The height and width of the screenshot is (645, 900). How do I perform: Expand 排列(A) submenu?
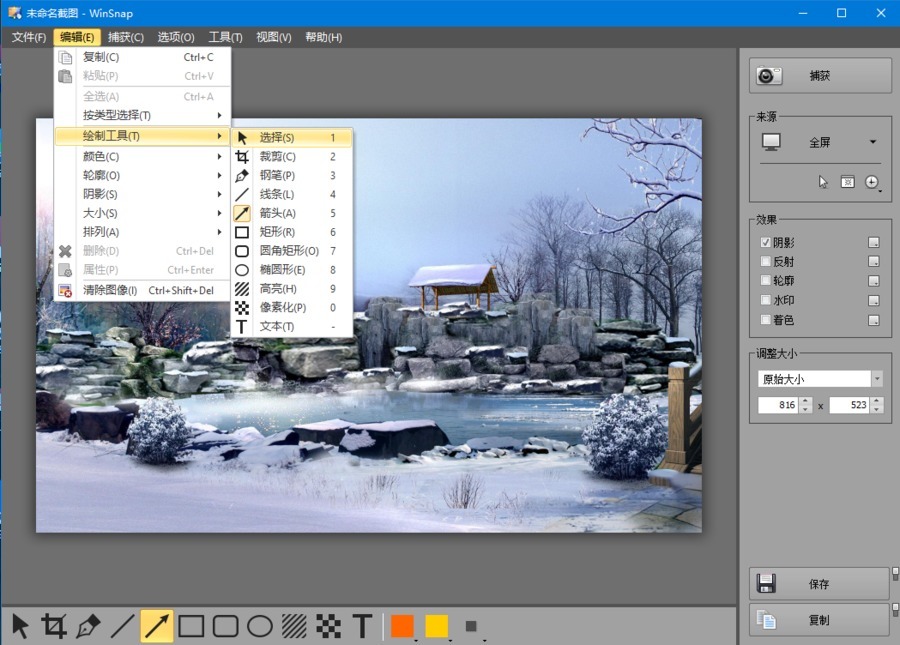coord(143,232)
